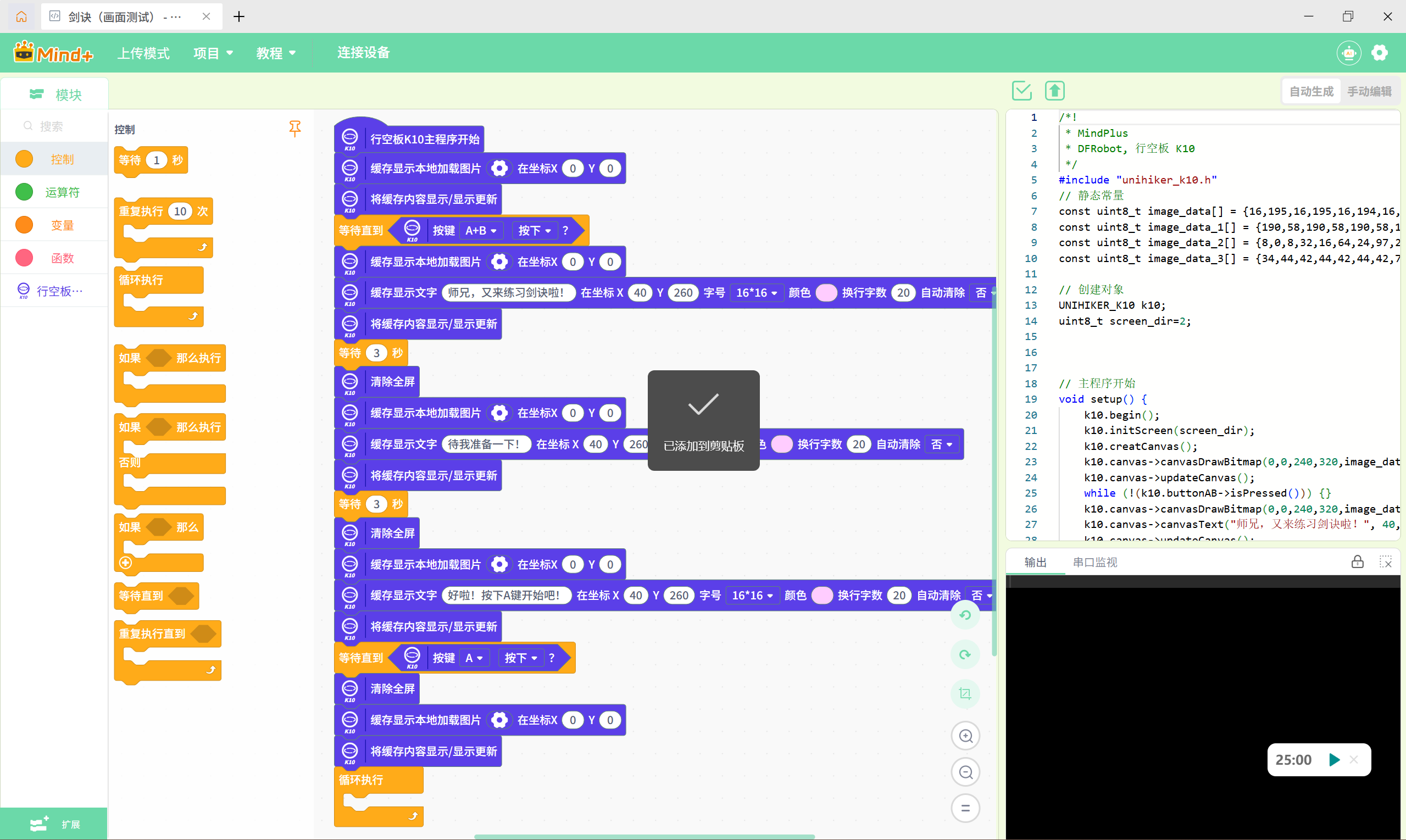
Task: Open the 扩展 extensions button
Action: coord(54,824)
